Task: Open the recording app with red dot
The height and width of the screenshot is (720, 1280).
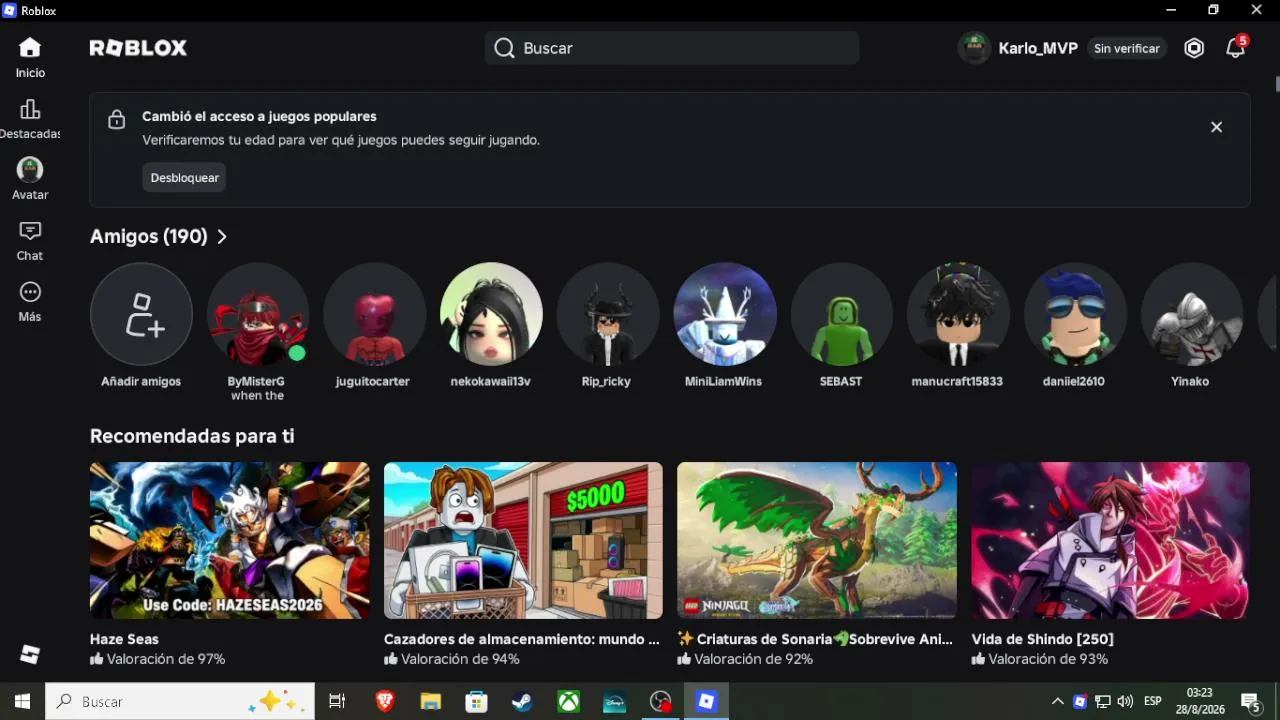Action: [660, 702]
